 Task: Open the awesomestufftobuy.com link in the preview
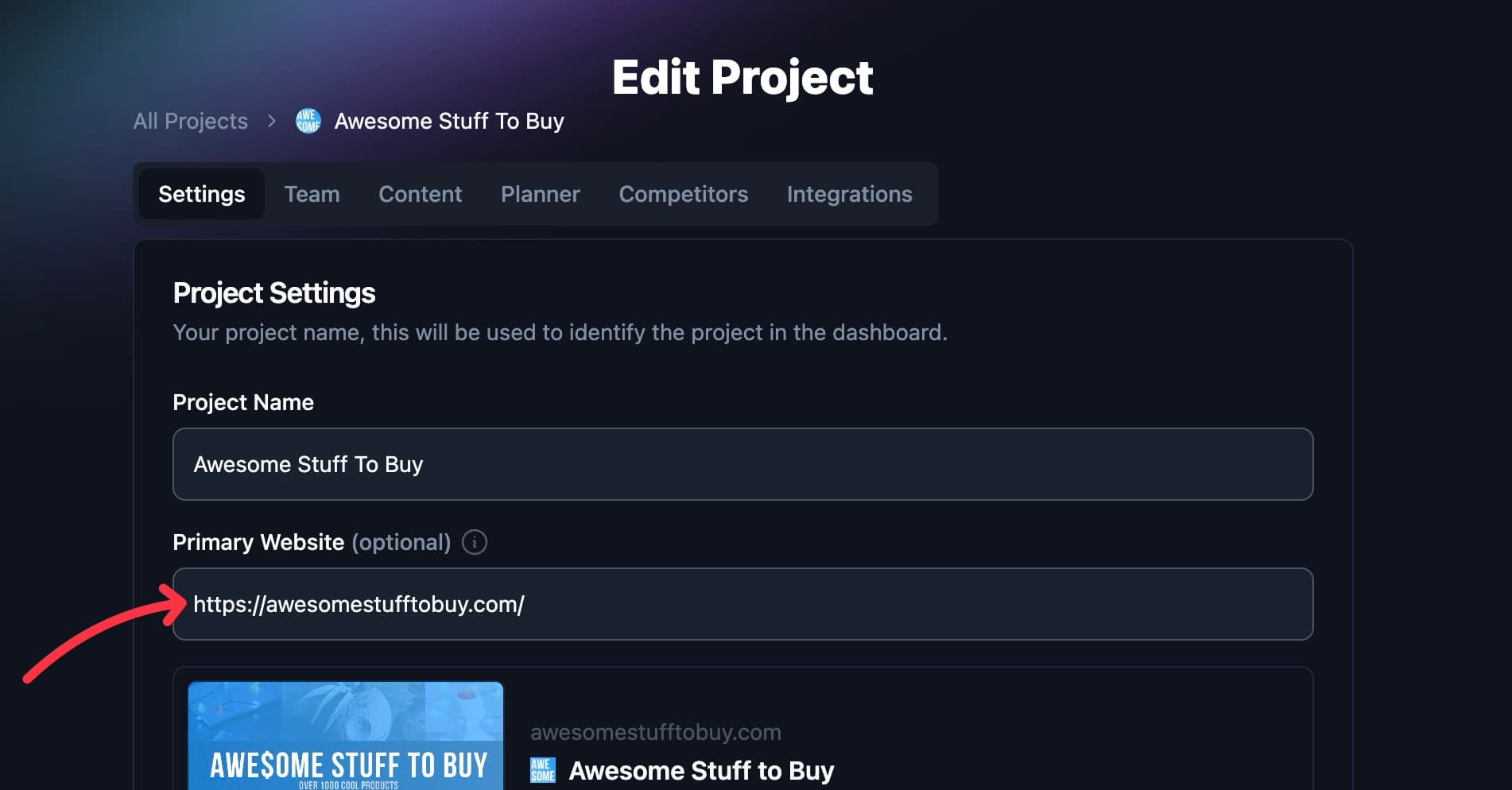pyautogui.click(x=655, y=731)
